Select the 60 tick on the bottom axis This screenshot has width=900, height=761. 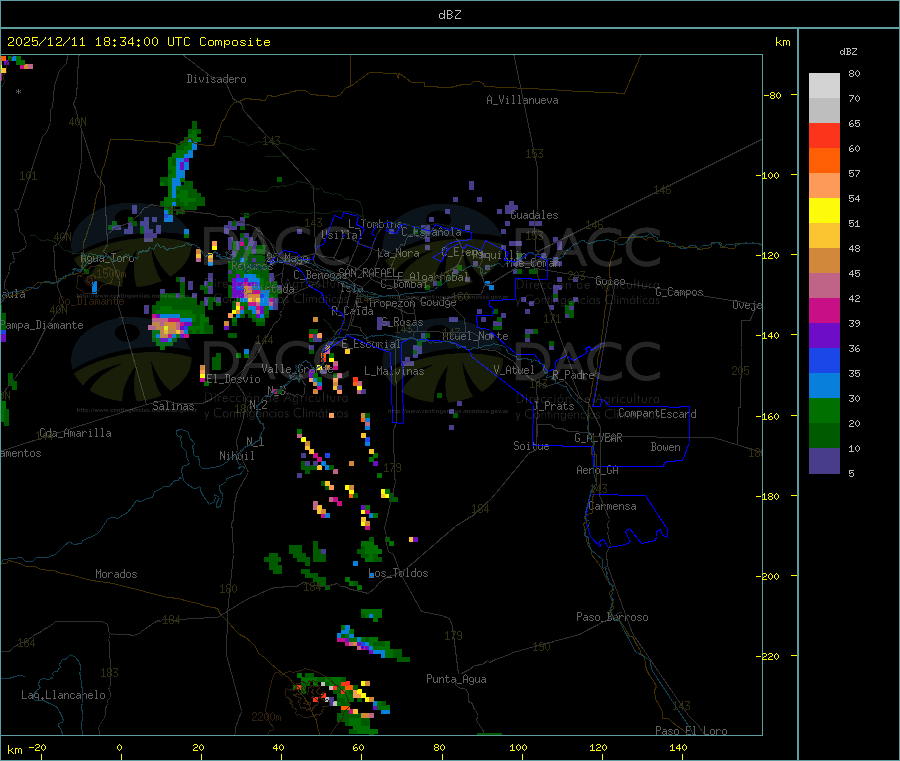tap(358, 747)
